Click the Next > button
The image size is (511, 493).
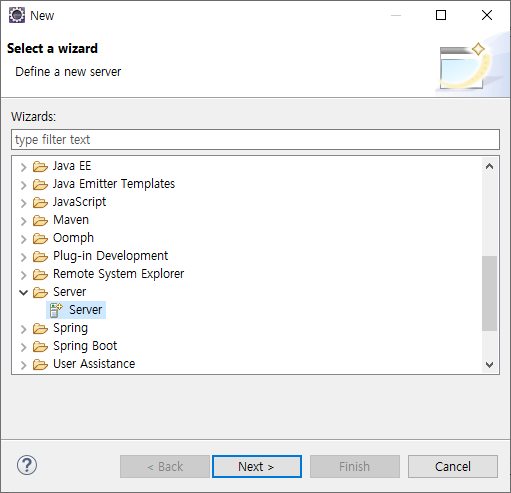257,466
